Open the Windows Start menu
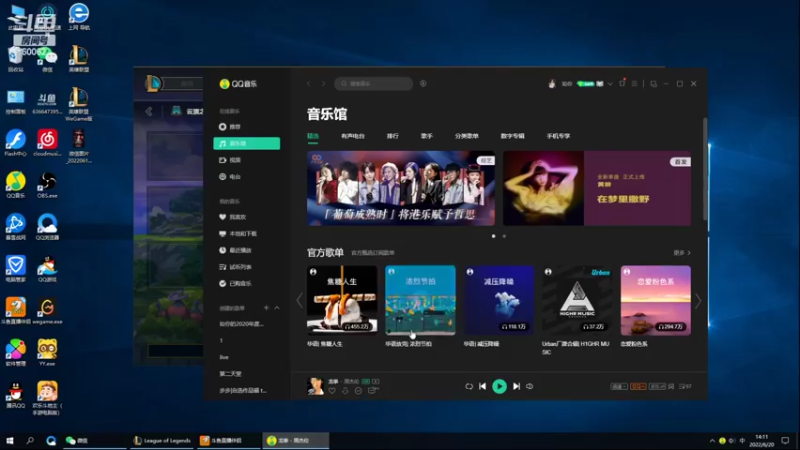This screenshot has height=450, width=800. coord(10,441)
